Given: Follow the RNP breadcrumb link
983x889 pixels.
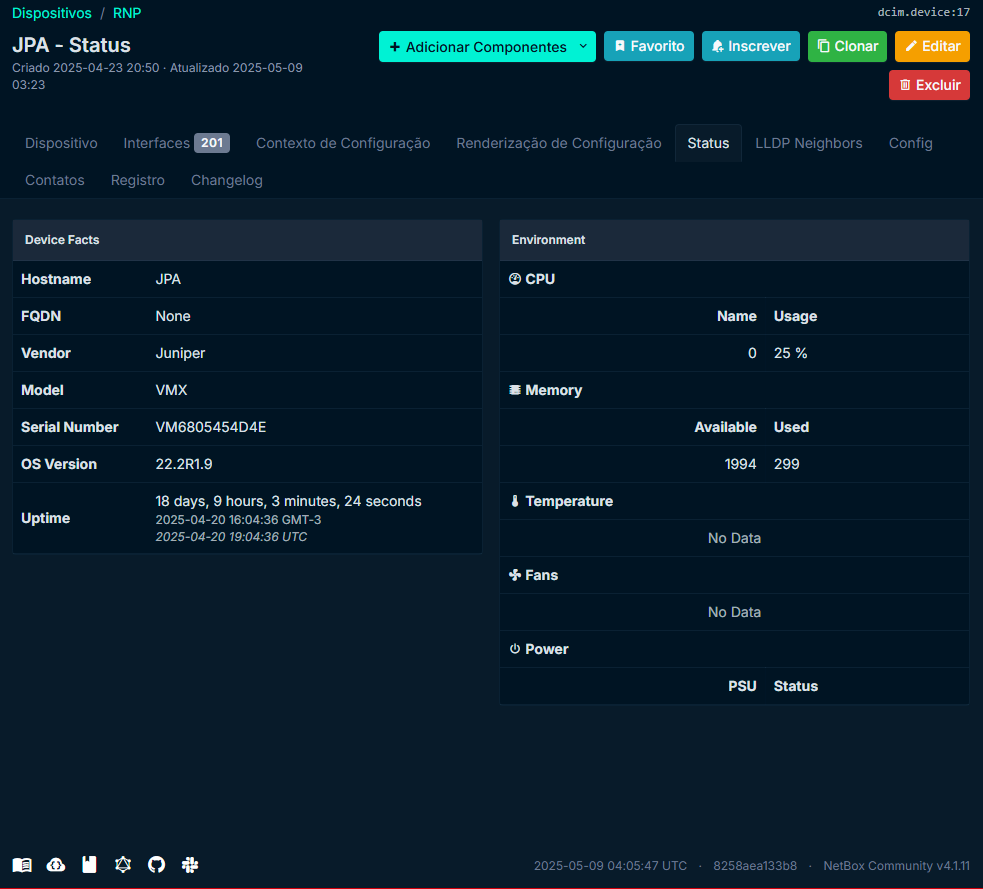Looking at the screenshot, I should [127, 13].
